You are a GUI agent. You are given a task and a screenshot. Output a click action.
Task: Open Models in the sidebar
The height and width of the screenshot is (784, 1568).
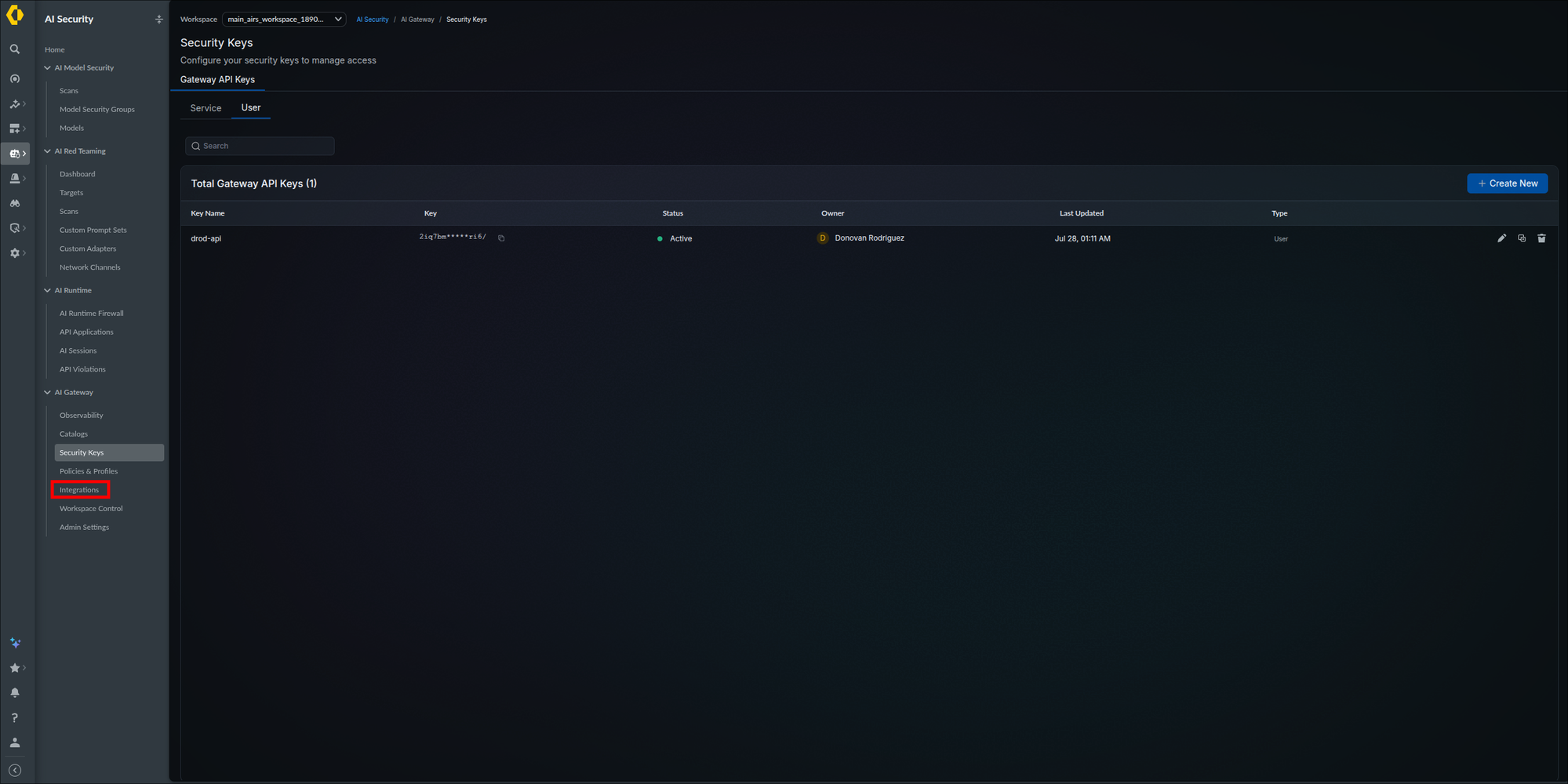(x=71, y=129)
